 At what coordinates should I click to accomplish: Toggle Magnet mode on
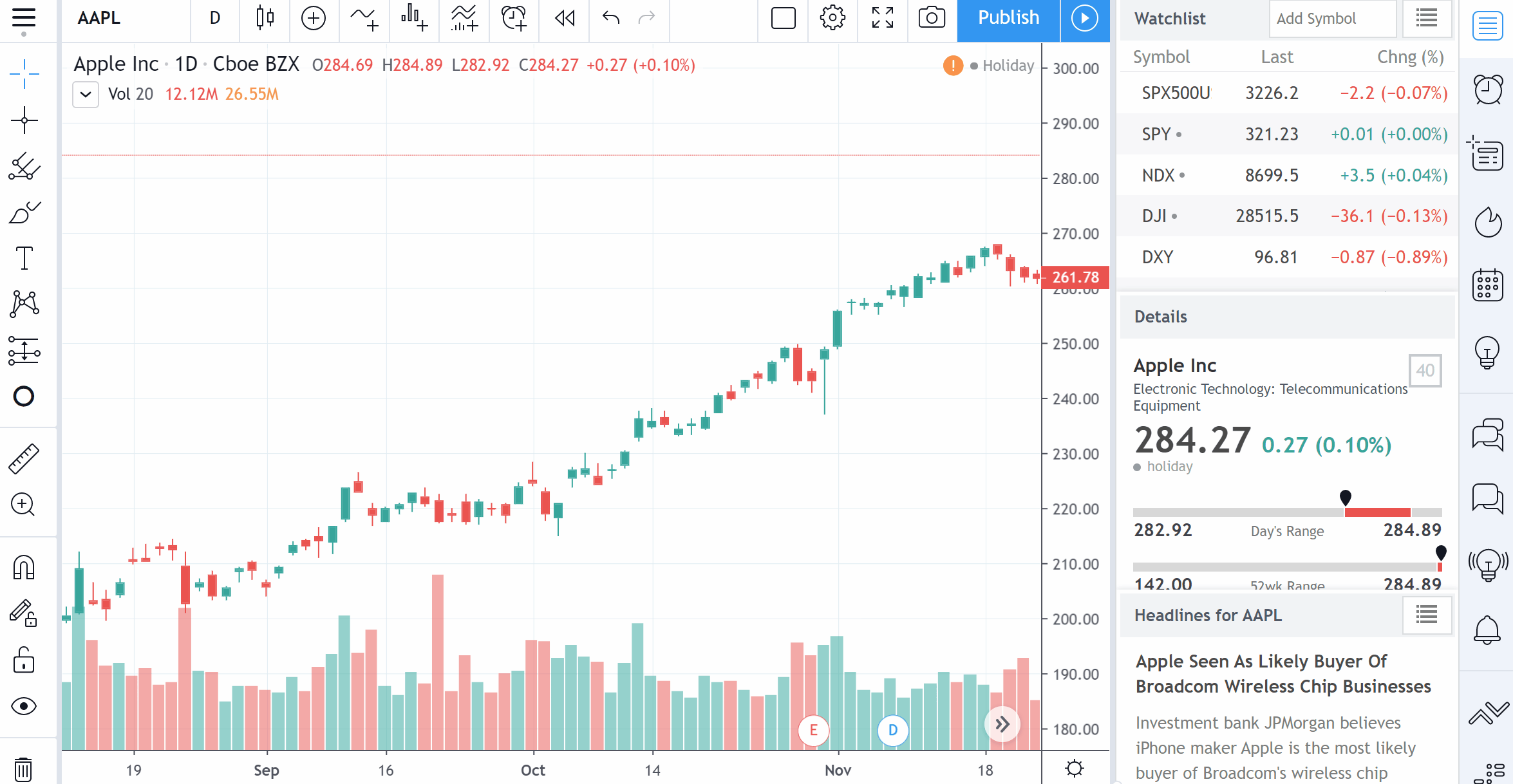coord(24,567)
